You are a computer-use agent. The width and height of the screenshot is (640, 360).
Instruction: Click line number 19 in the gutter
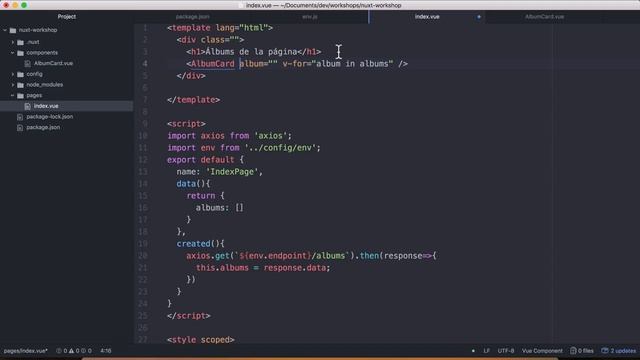[x=143, y=244]
